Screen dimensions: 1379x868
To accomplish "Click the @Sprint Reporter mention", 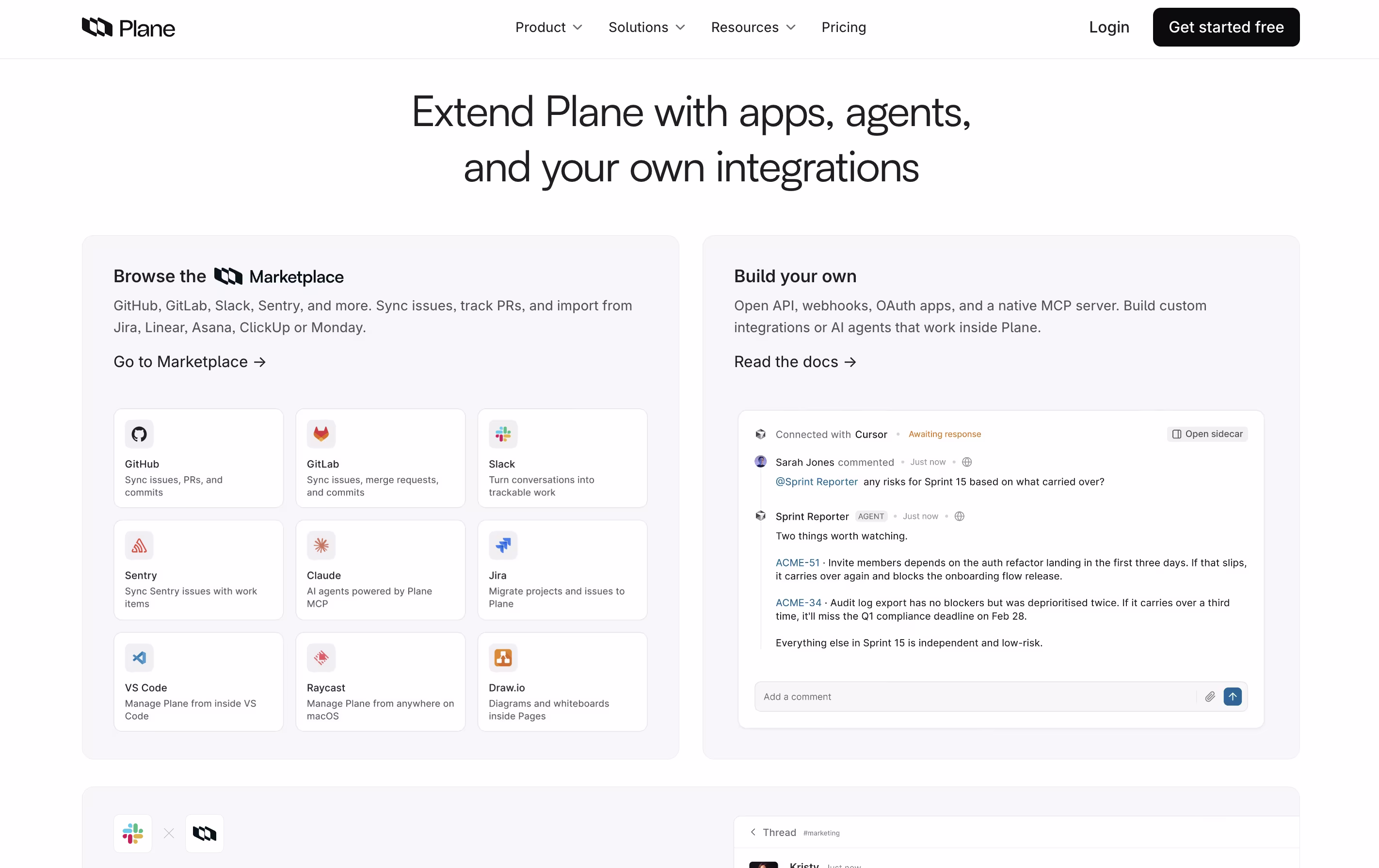I will point(816,482).
